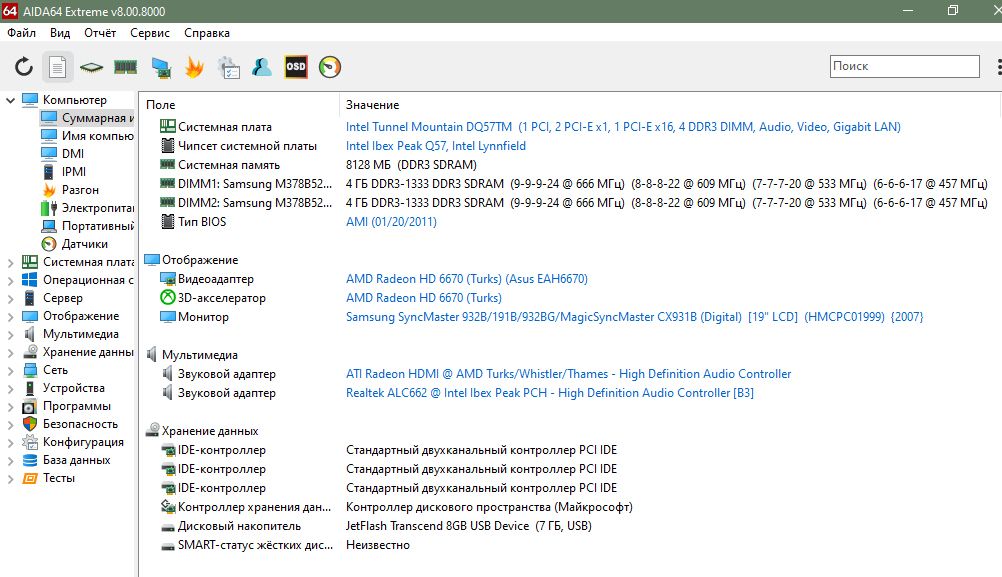Expand the Тесты tree node
The image size is (1002, 577).
click(x=10, y=478)
